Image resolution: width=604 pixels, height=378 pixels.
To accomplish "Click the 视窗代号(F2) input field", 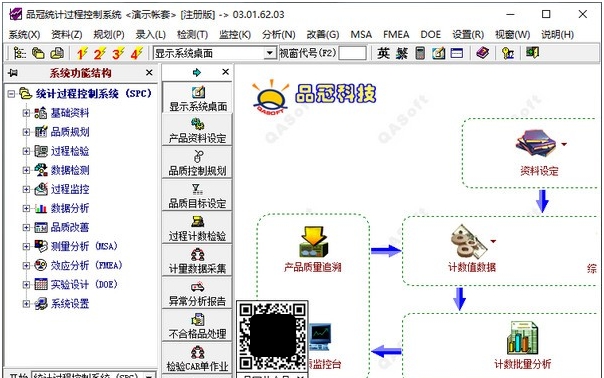I will [352, 53].
